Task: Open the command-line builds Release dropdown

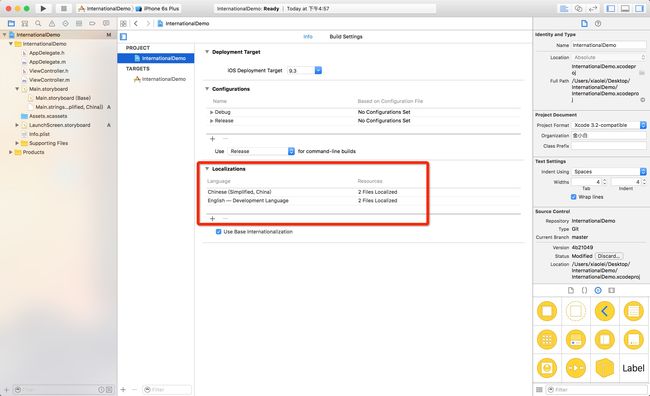Action: (x=261, y=151)
